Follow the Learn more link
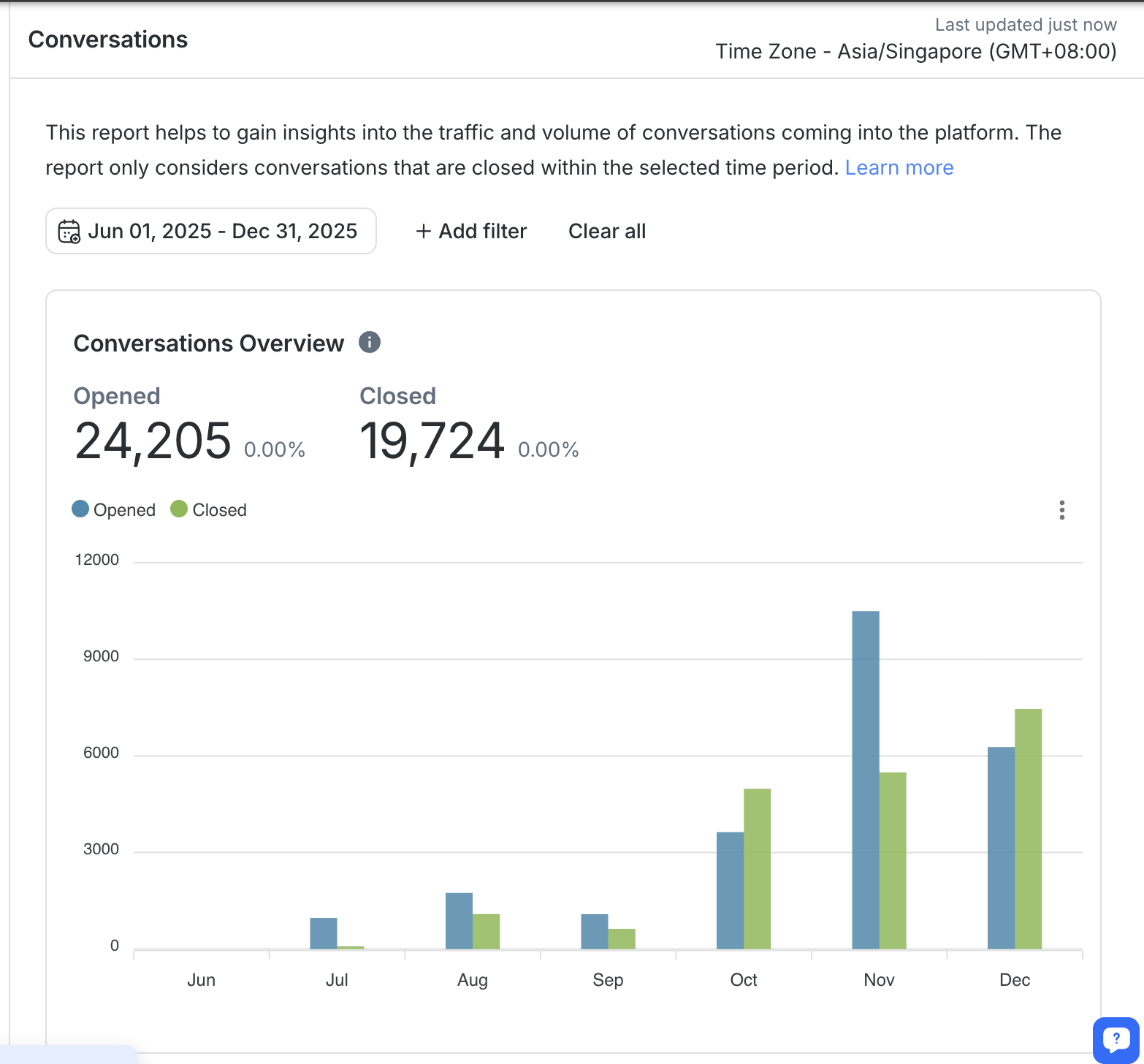The height and width of the screenshot is (1064, 1144). (x=899, y=168)
